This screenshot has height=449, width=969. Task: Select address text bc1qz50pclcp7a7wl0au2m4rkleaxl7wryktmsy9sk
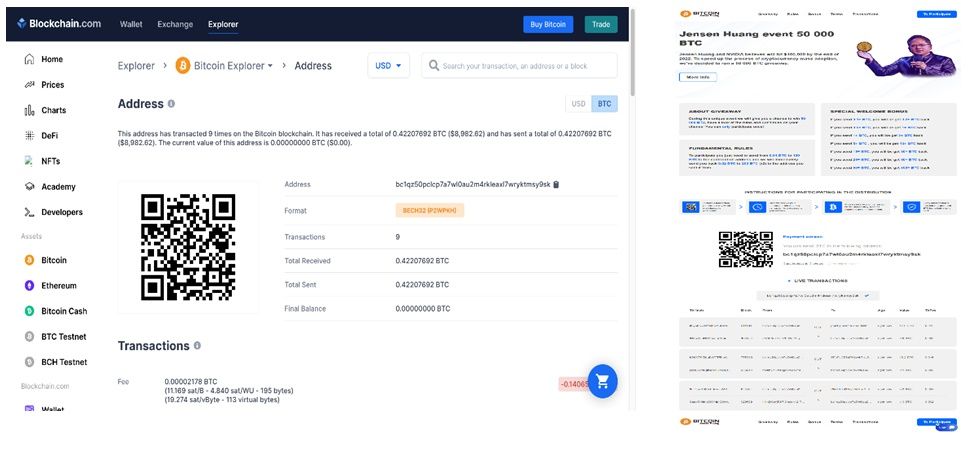pyautogui.click(x=473, y=184)
